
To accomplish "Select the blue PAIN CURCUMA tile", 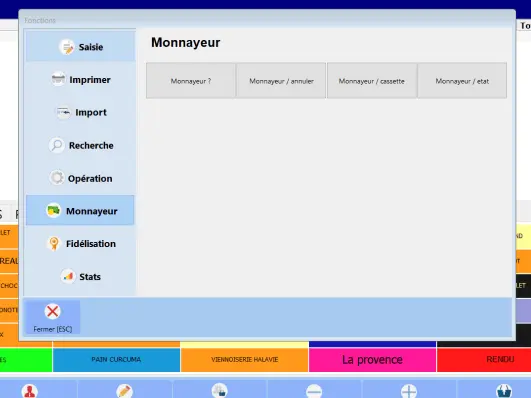I will [x=116, y=360].
